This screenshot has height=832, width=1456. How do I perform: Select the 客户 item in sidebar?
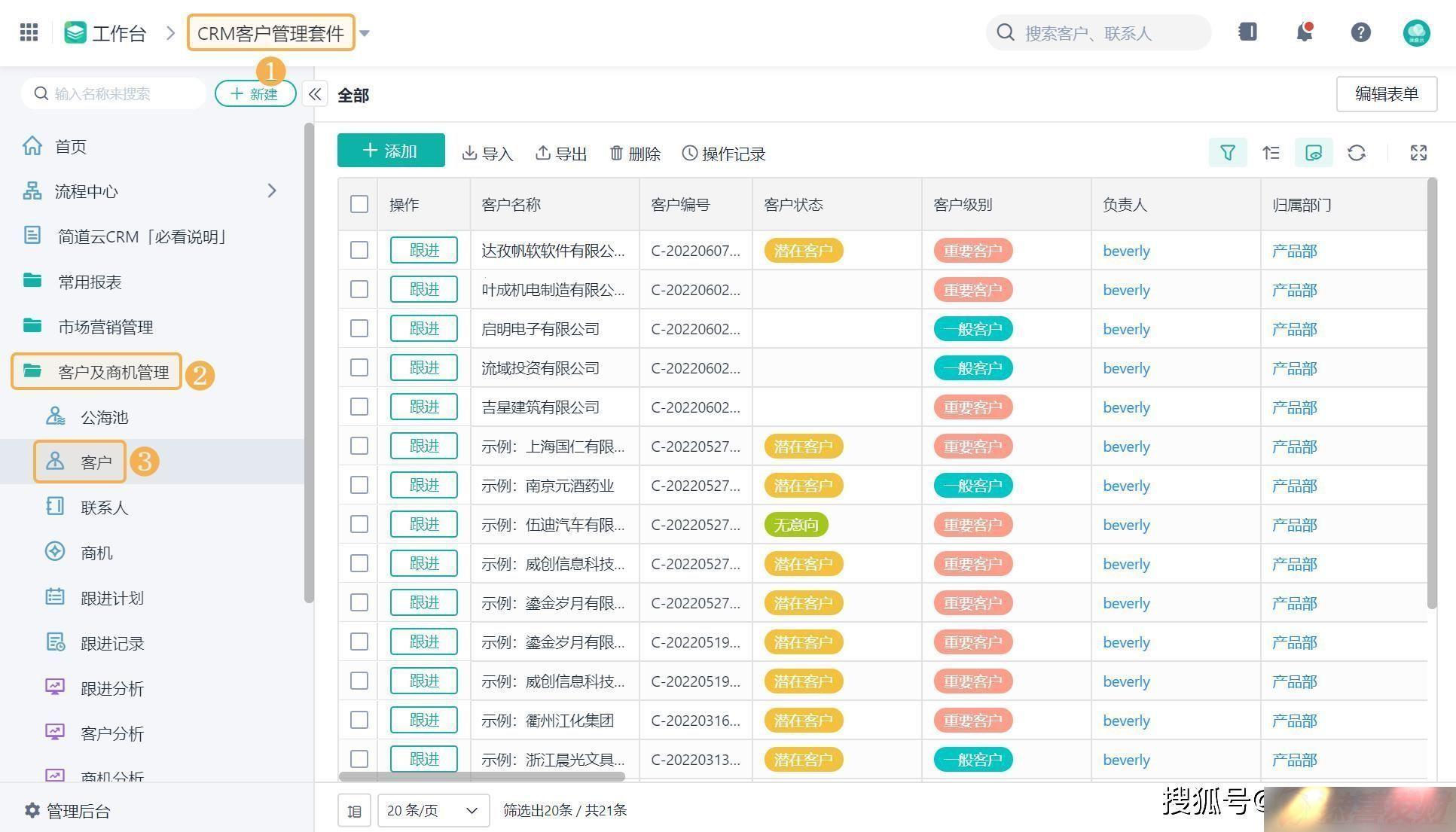pyautogui.click(x=80, y=462)
